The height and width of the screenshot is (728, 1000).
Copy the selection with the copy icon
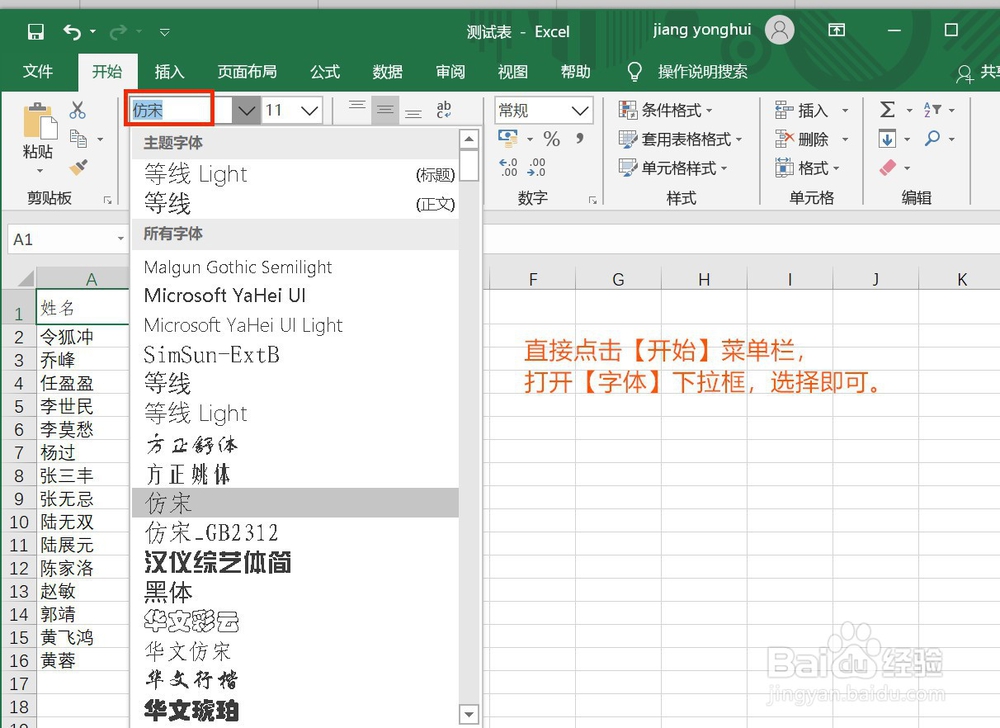[78, 138]
